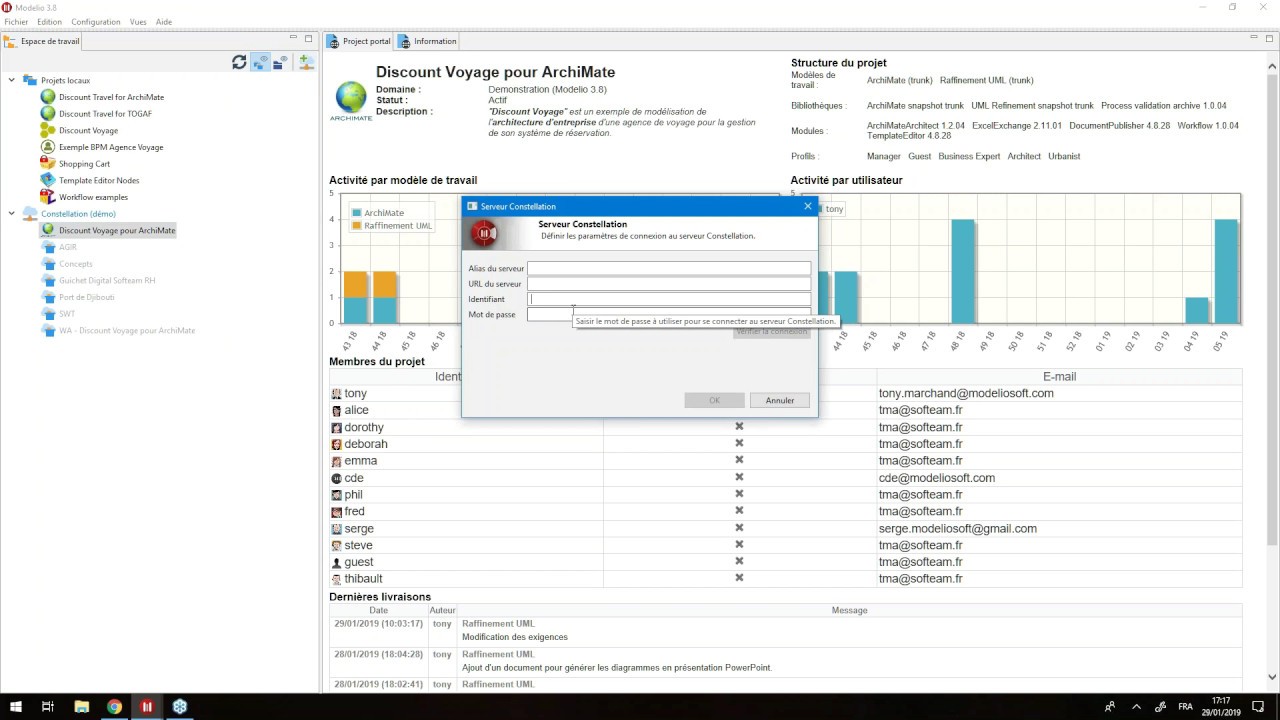
Task: Click the E-mail column header
Action: tap(1059, 377)
